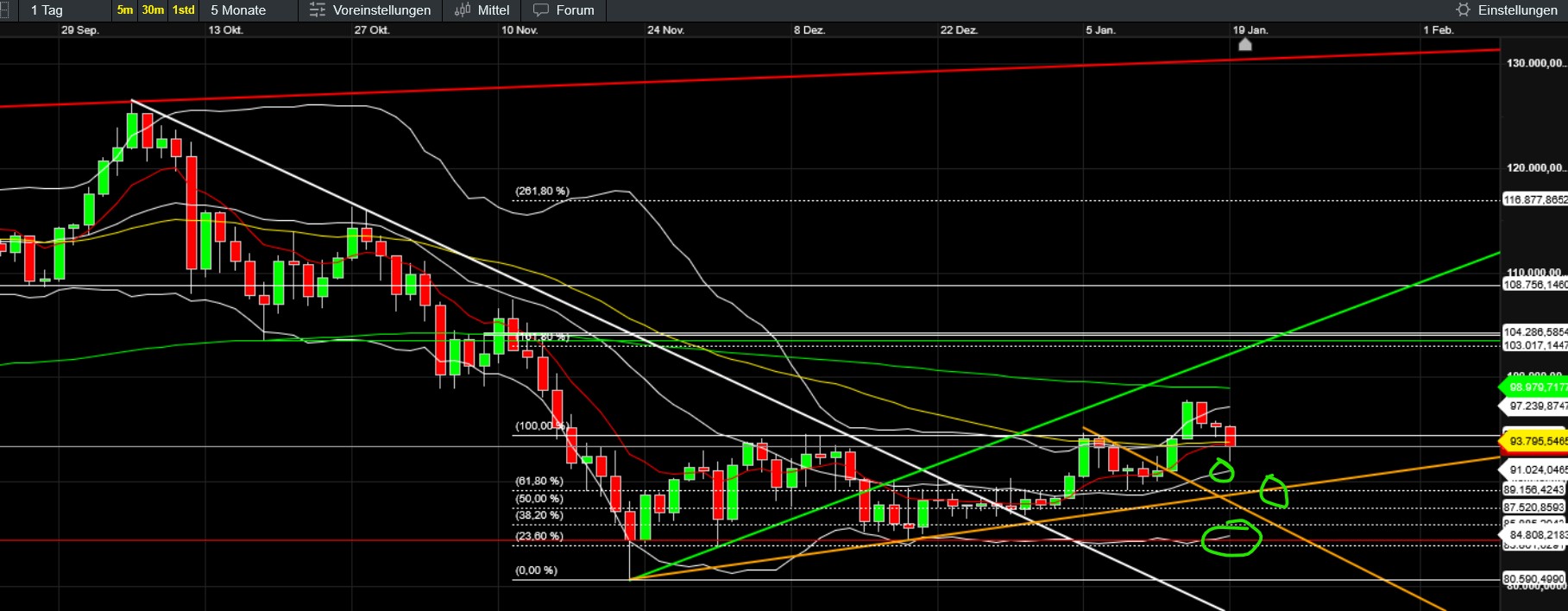Switch to the 1std quick interval
The width and height of the screenshot is (1568, 611).
(x=184, y=10)
